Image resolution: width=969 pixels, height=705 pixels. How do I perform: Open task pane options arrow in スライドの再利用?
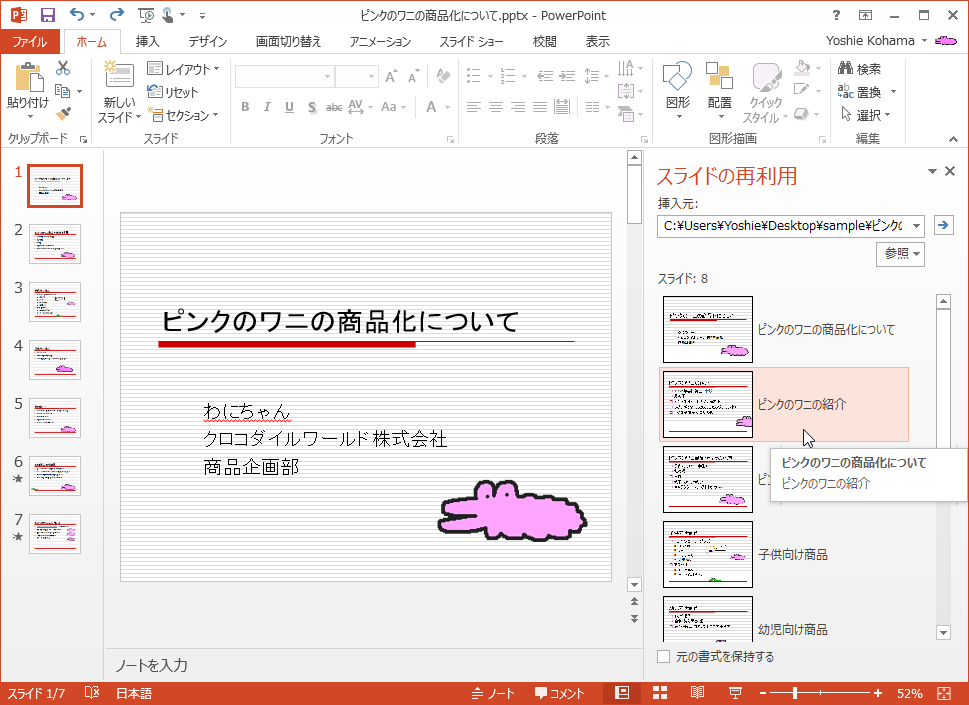[932, 171]
